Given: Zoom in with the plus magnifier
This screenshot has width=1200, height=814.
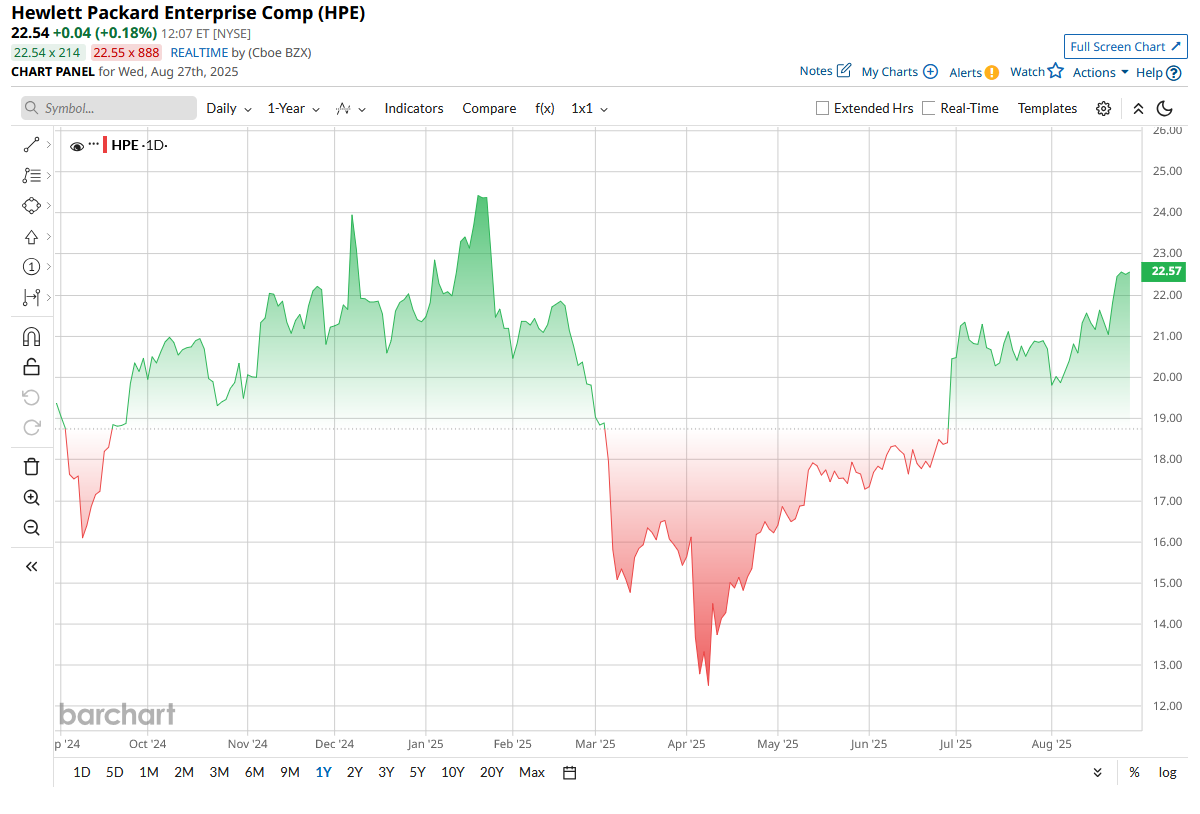Looking at the screenshot, I should (x=31, y=497).
